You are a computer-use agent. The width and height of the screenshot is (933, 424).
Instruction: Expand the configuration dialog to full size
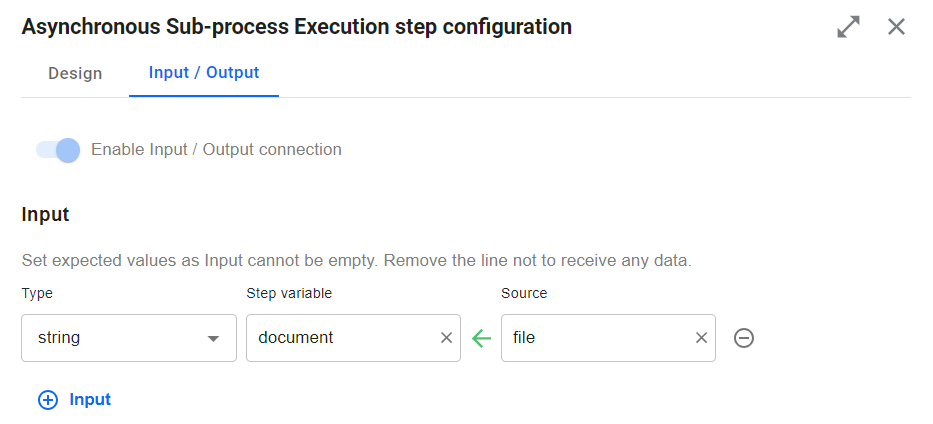(848, 27)
